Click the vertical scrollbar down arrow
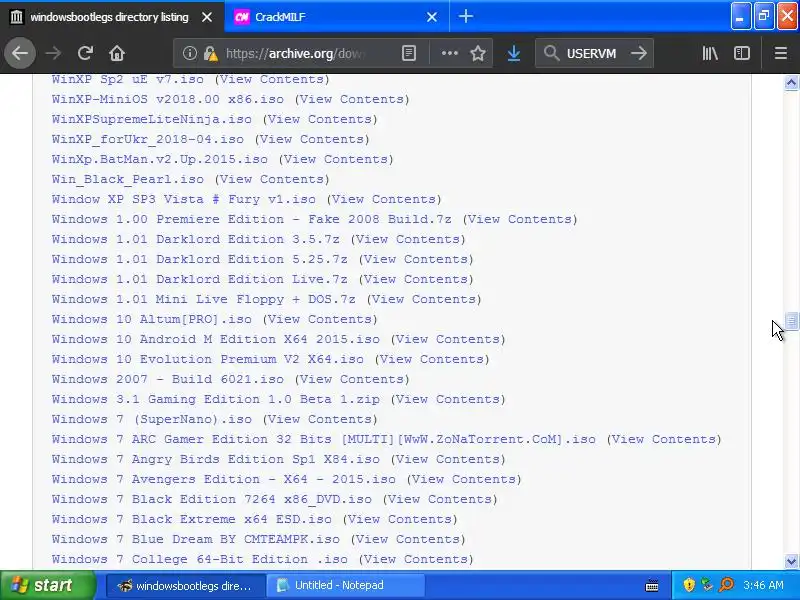The width and height of the screenshot is (800, 600). point(791,561)
